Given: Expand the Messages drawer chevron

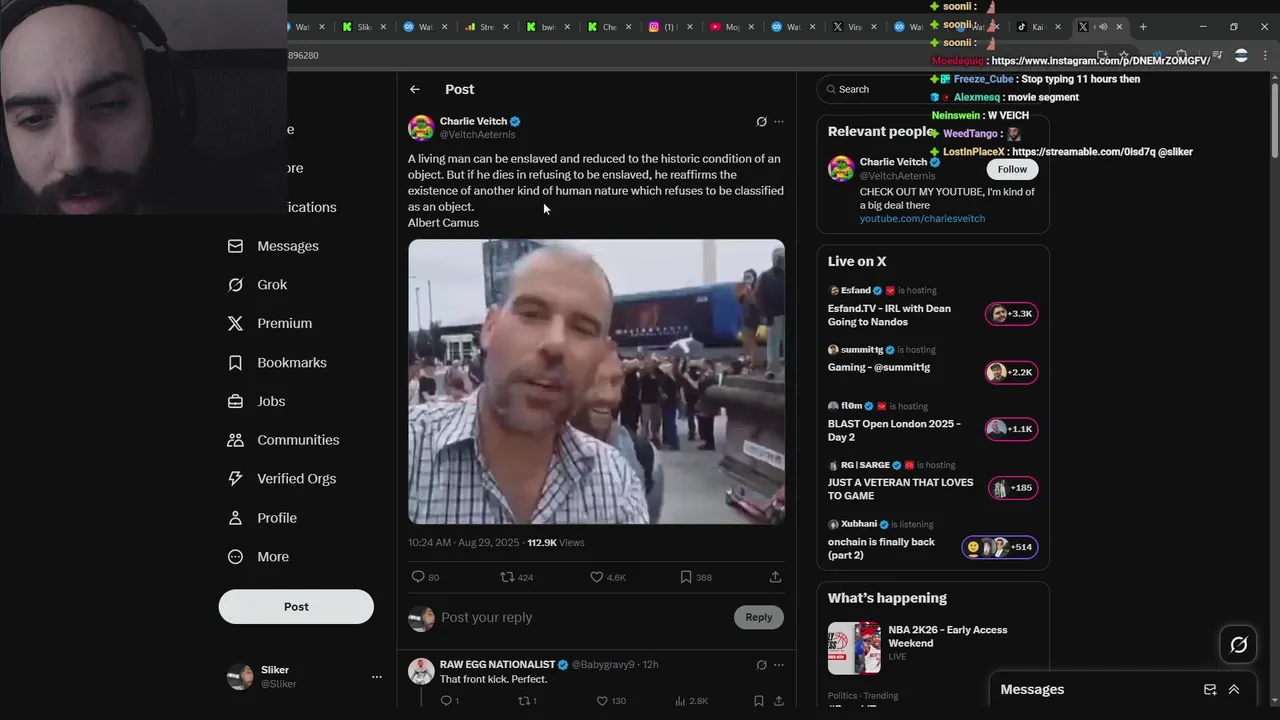Looking at the screenshot, I should coord(1234,689).
